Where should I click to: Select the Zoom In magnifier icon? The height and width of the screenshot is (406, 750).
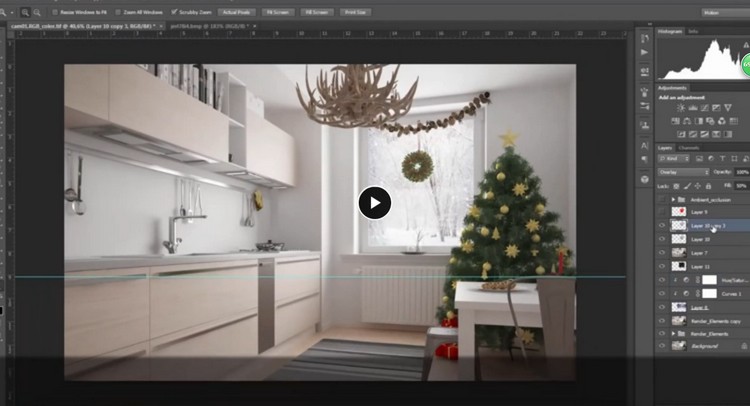[25, 12]
